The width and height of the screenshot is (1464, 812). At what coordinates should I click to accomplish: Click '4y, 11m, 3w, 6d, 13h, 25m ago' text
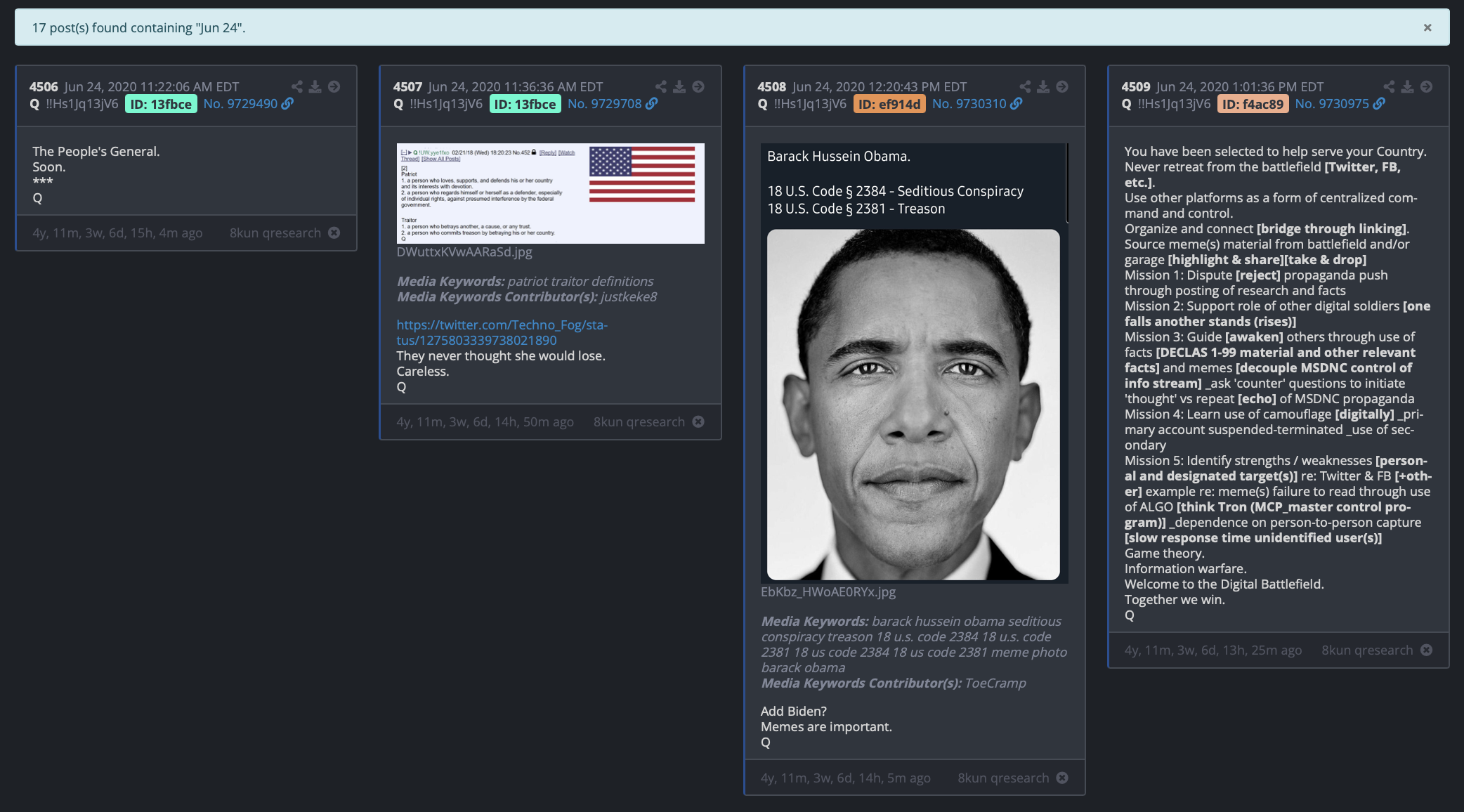coord(1213,650)
